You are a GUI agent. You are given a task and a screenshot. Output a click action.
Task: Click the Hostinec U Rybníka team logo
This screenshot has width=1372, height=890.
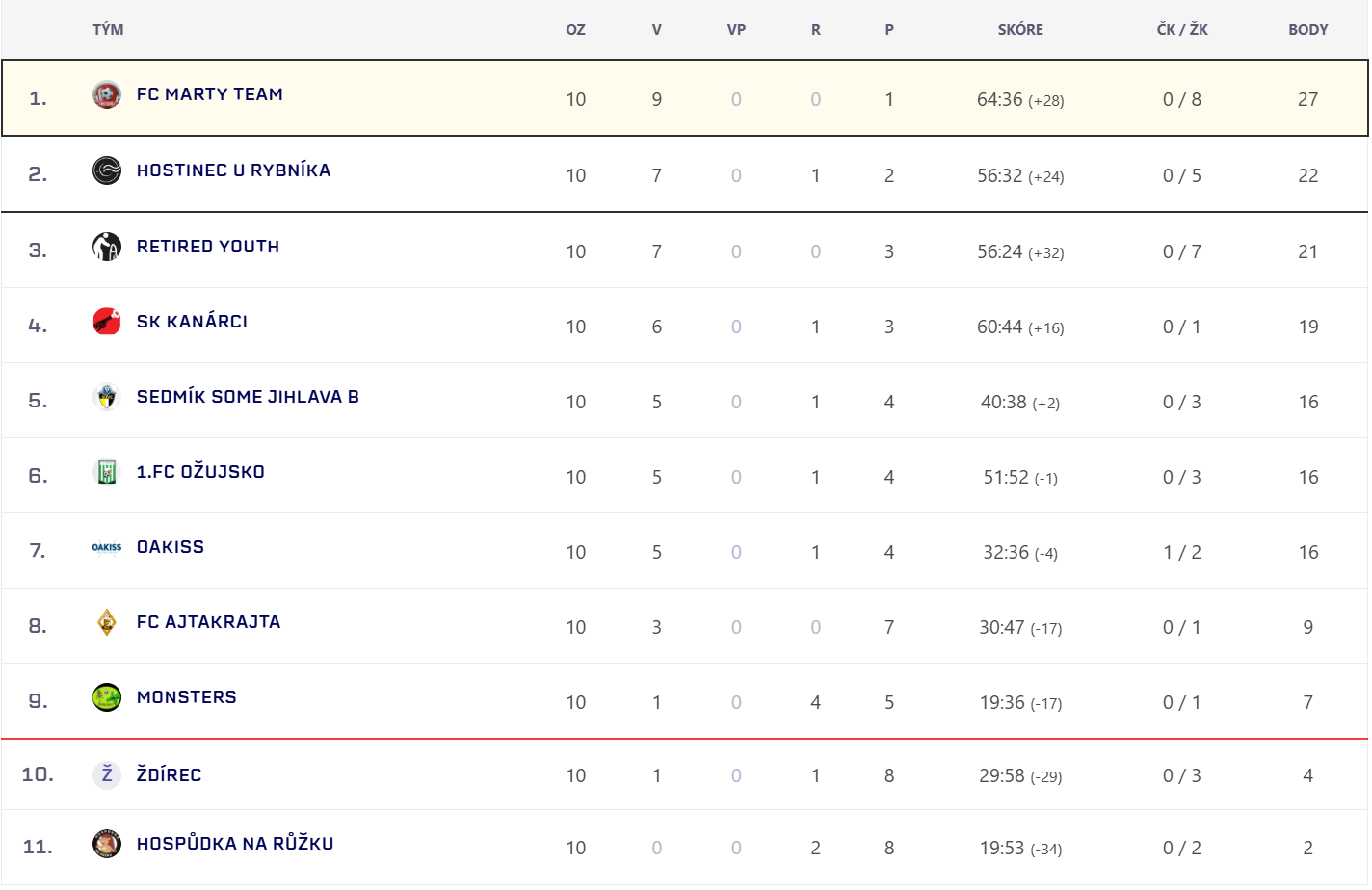pyautogui.click(x=107, y=170)
